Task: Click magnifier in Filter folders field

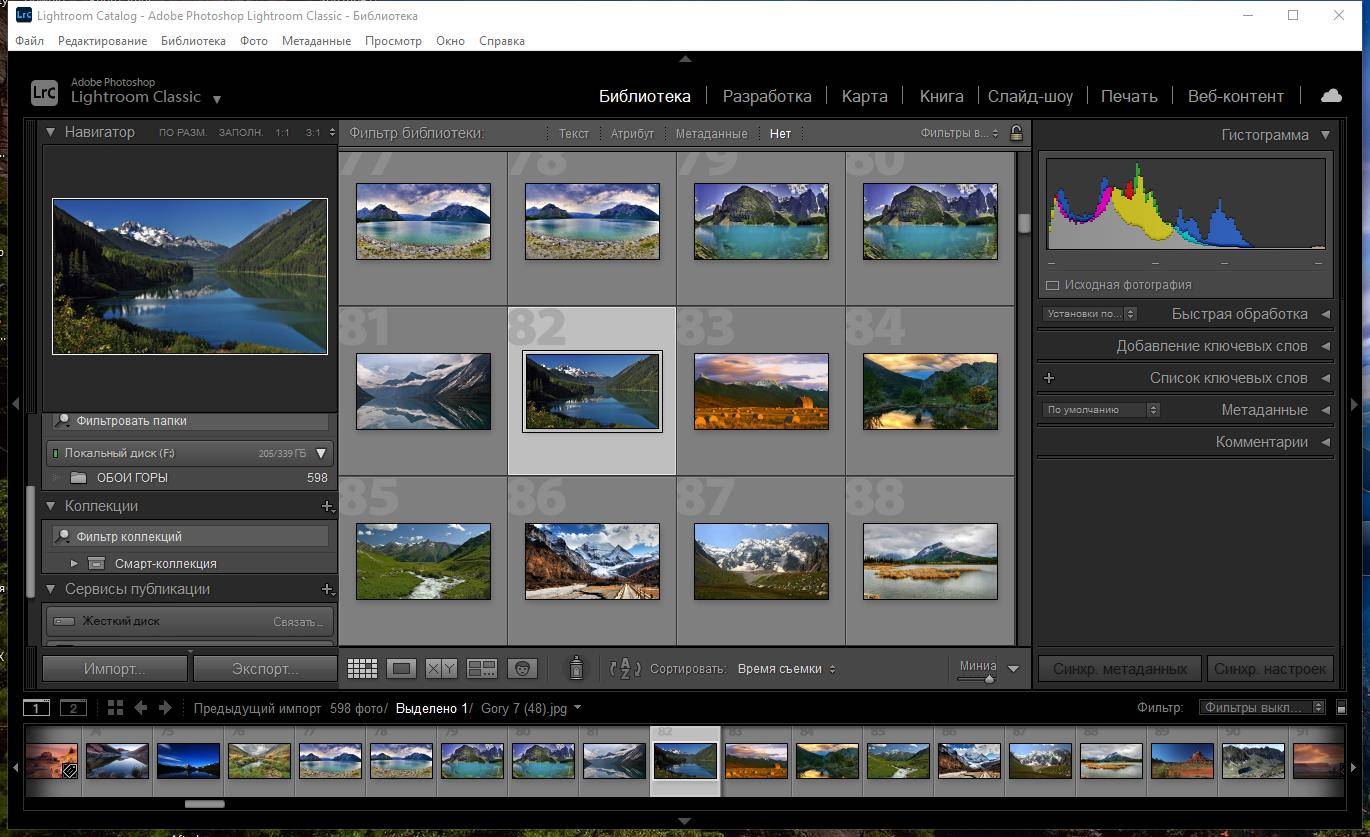Action: (63, 421)
